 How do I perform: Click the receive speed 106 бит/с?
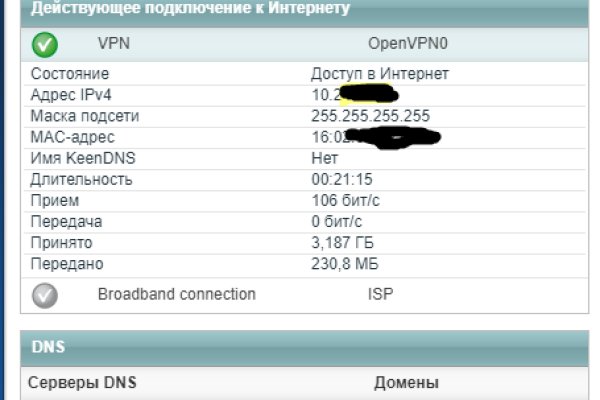[346, 200]
